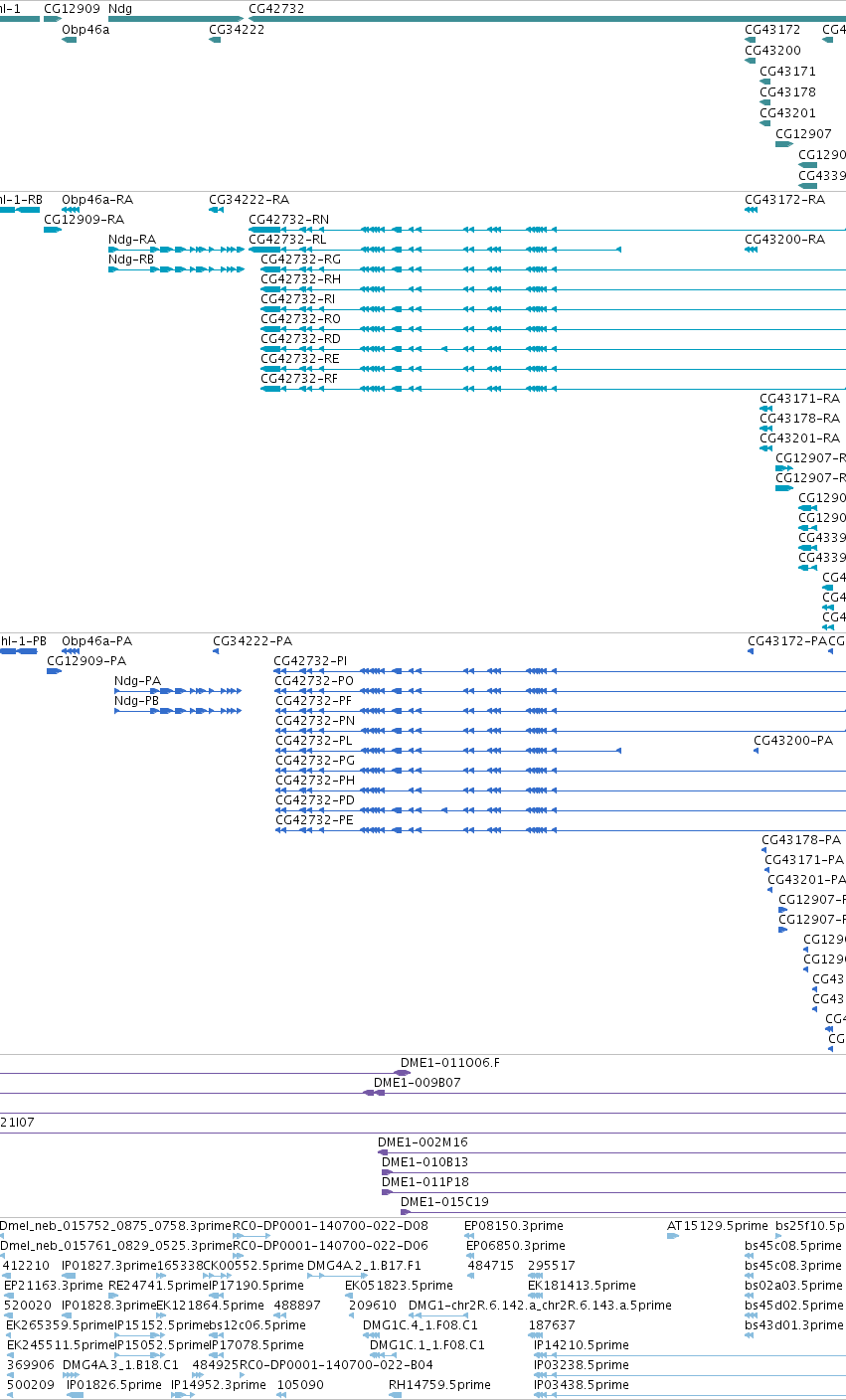Click the Ndg-RA transcript label
846x1400 pixels.
(x=132, y=240)
